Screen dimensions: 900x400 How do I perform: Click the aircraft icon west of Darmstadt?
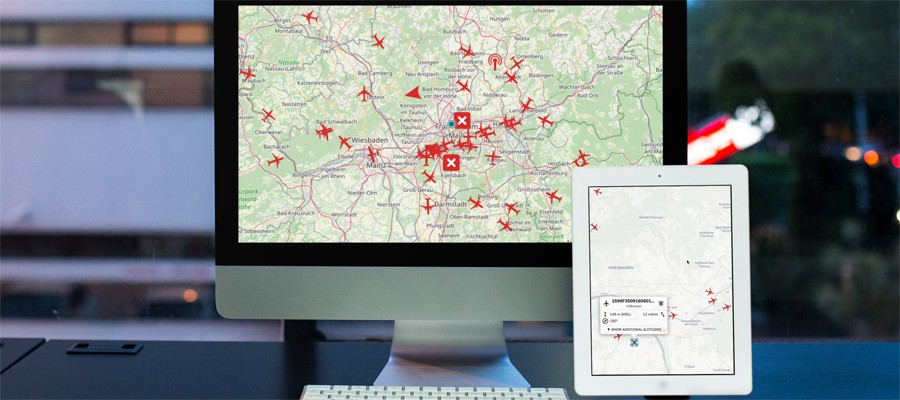(428, 207)
